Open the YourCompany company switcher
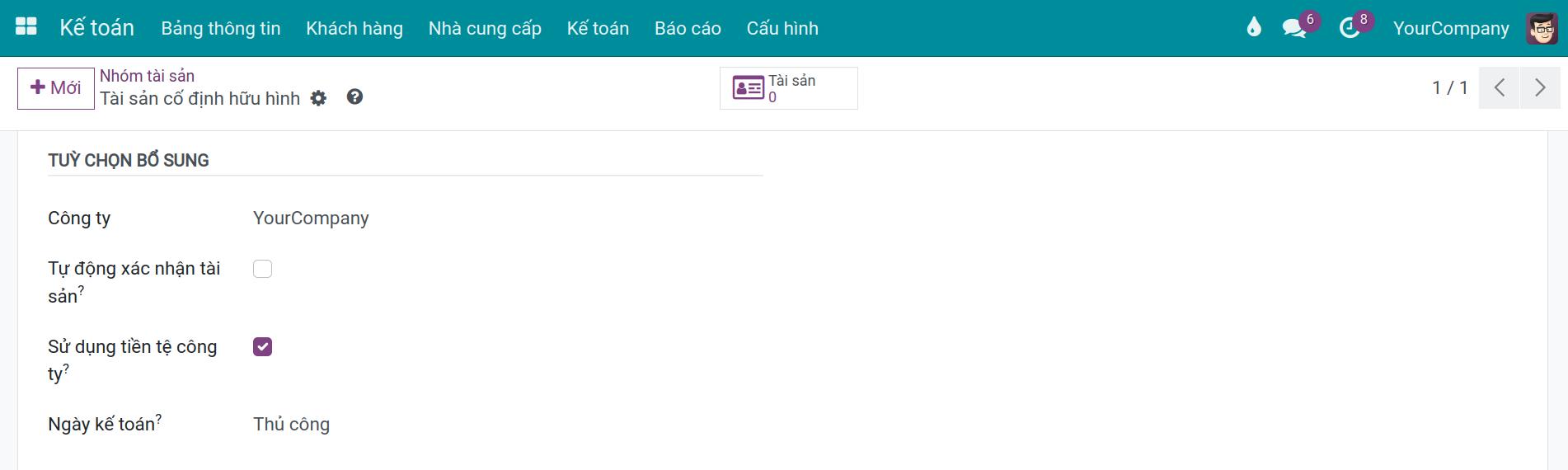The height and width of the screenshot is (470, 1568). (1450, 28)
